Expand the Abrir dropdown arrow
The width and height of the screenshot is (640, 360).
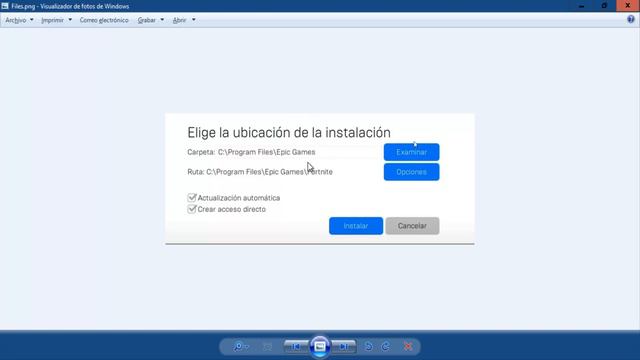193,20
